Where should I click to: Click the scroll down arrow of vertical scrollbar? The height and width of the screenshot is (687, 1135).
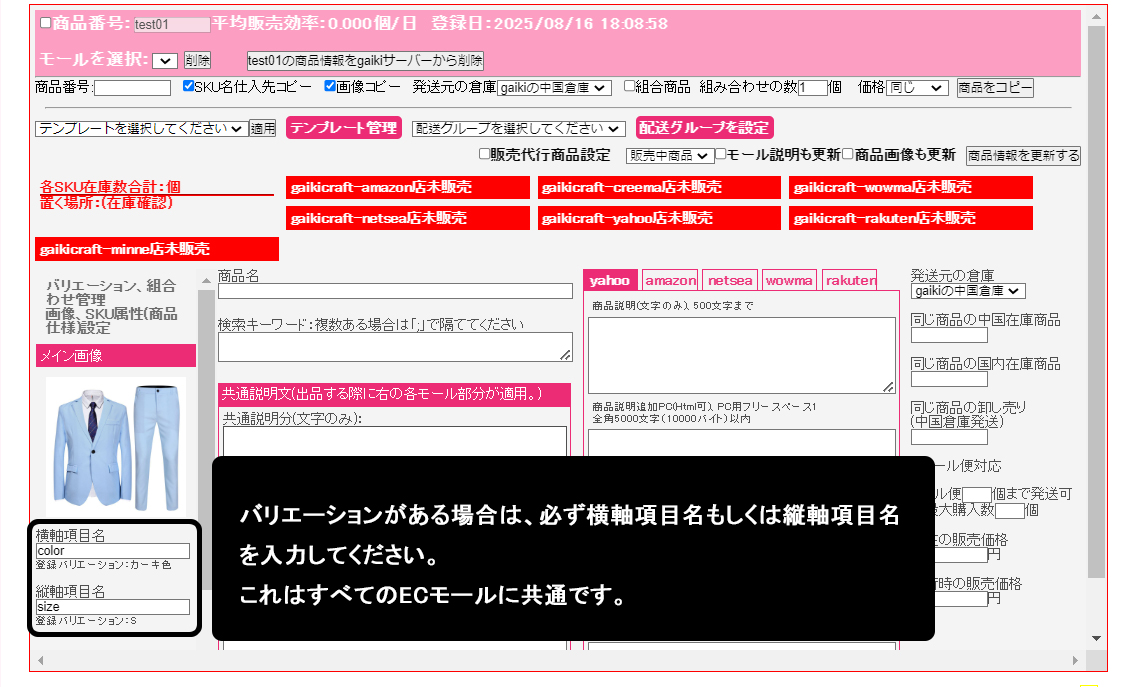tap(1096, 638)
